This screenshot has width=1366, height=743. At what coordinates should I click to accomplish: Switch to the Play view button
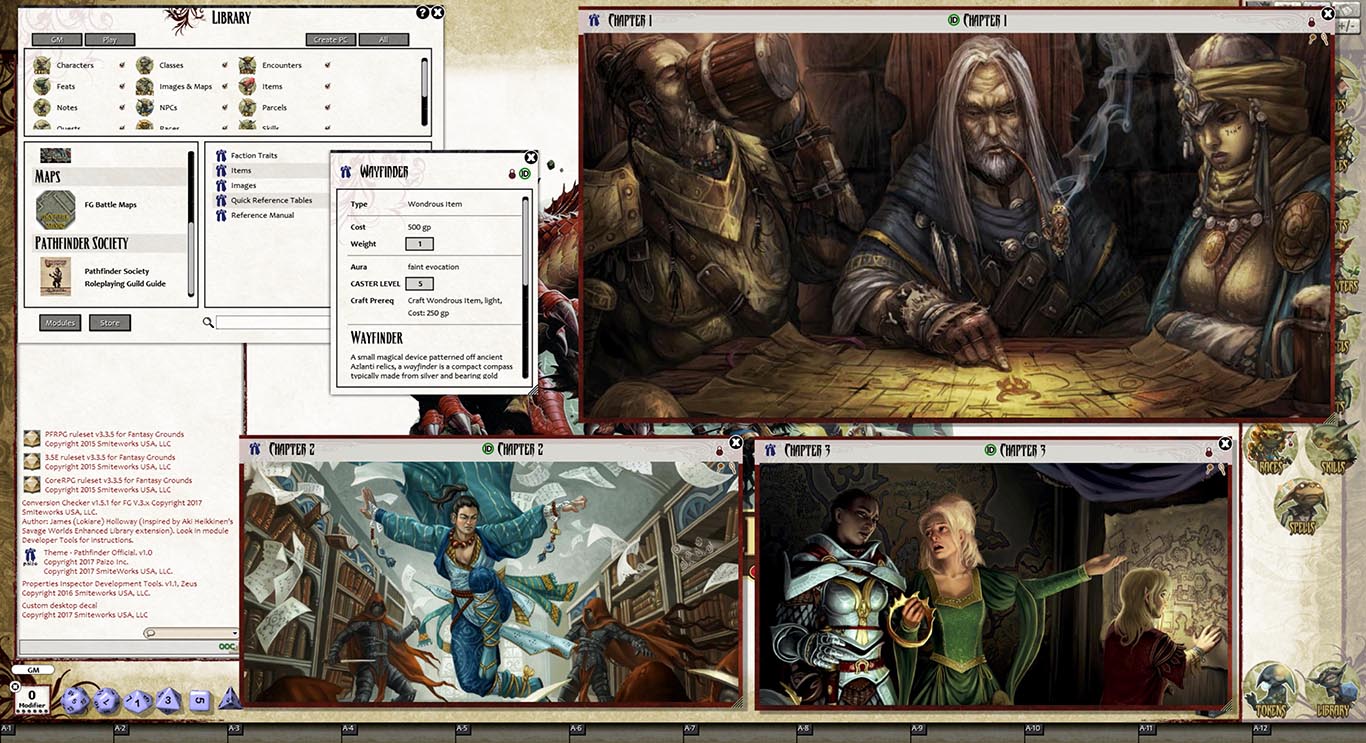[x=109, y=40]
